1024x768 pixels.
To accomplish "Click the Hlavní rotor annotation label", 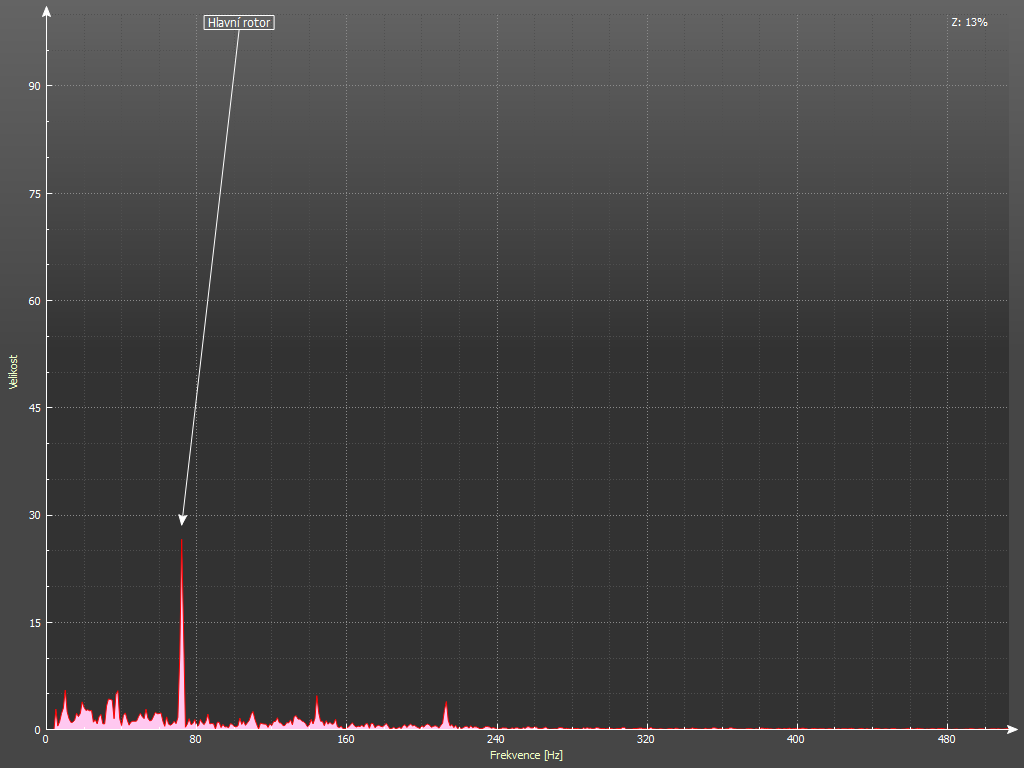I will (x=239, y=22).
